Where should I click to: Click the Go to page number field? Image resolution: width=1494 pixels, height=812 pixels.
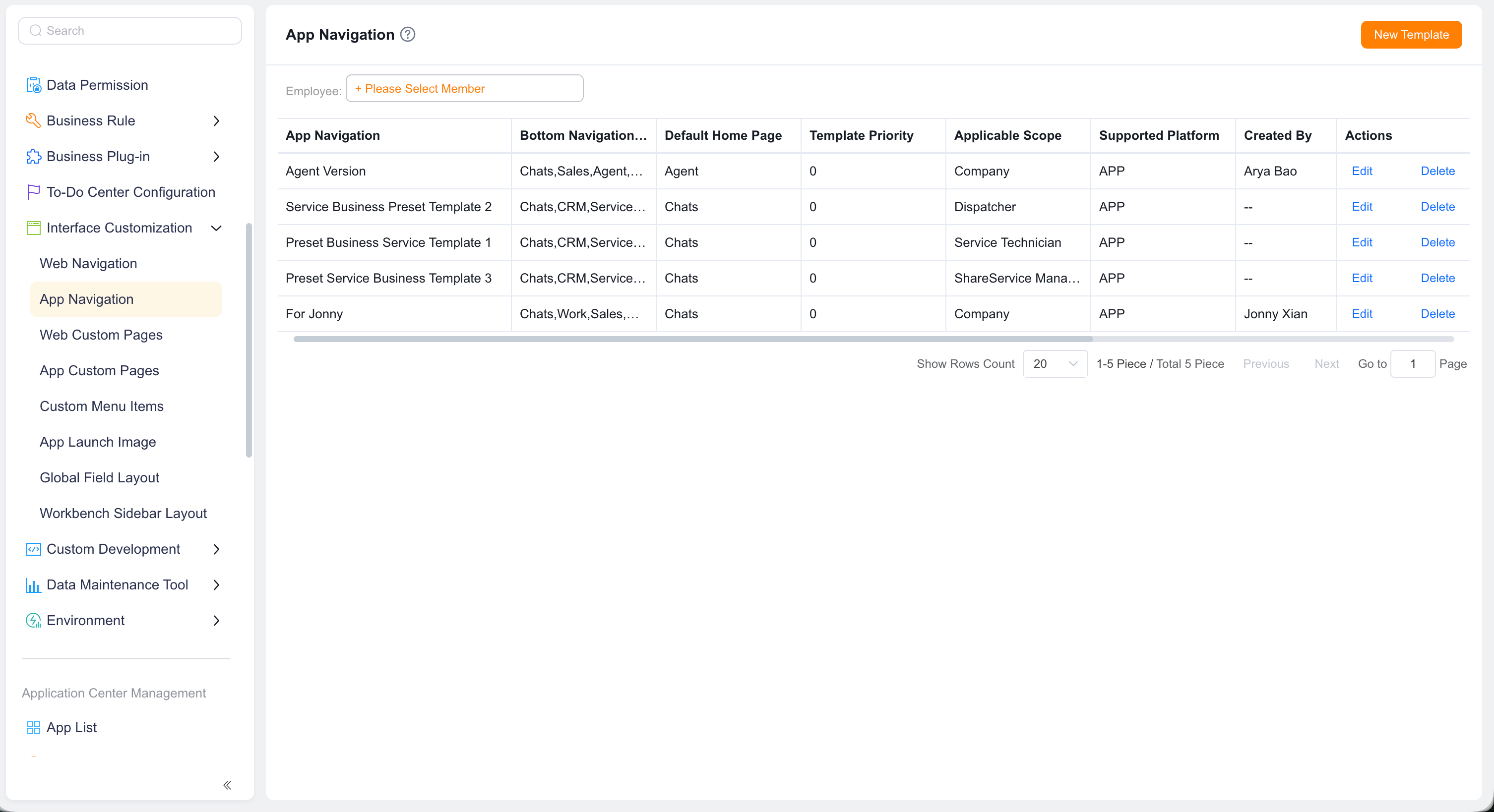(x=1412, y=364)
